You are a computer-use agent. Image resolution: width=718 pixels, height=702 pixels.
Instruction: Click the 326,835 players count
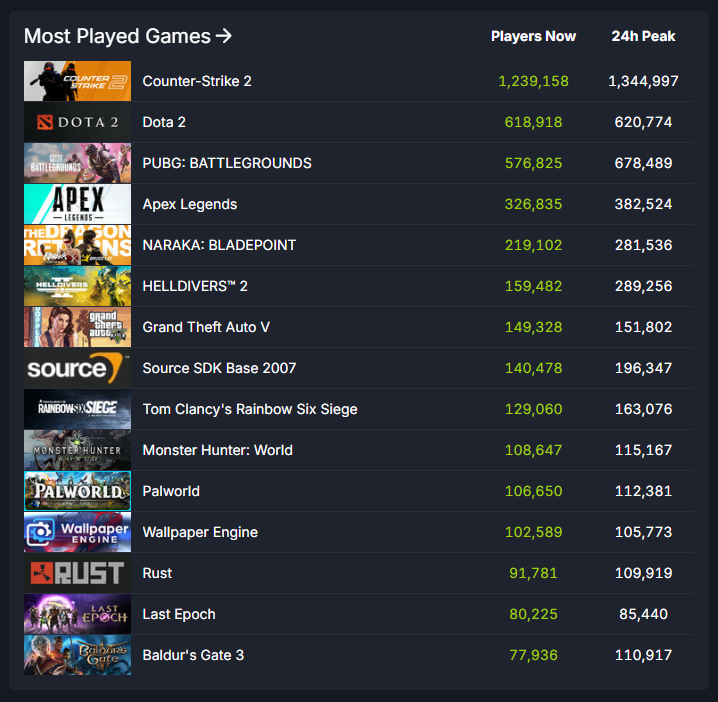click(533, 204)
